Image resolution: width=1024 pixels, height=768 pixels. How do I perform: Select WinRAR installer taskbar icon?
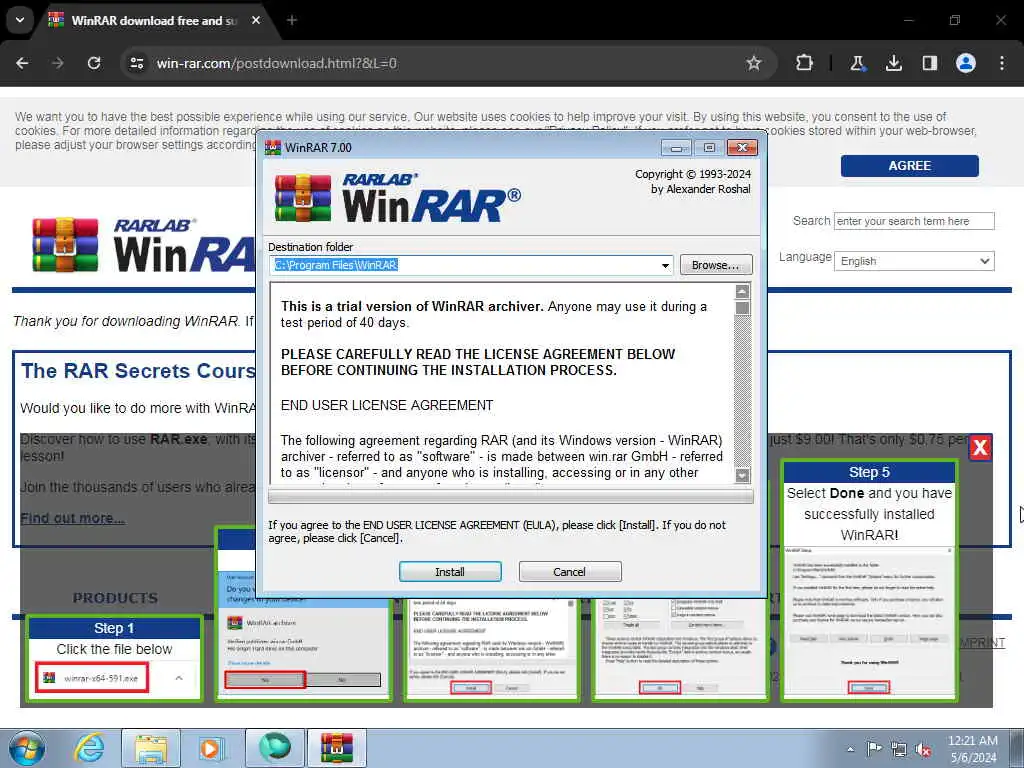pyautogui.click(x=337, y=748)
